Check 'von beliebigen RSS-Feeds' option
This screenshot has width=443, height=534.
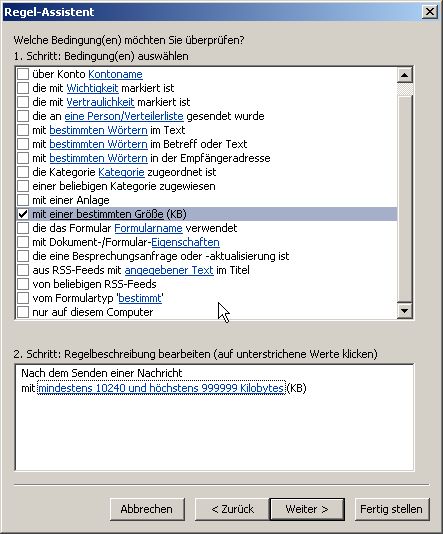[x=23, y=284]
